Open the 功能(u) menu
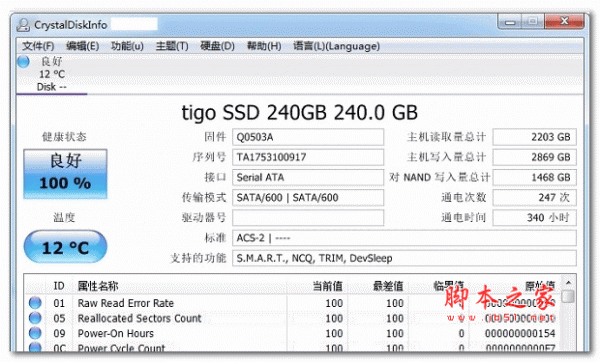 (127, 46)
